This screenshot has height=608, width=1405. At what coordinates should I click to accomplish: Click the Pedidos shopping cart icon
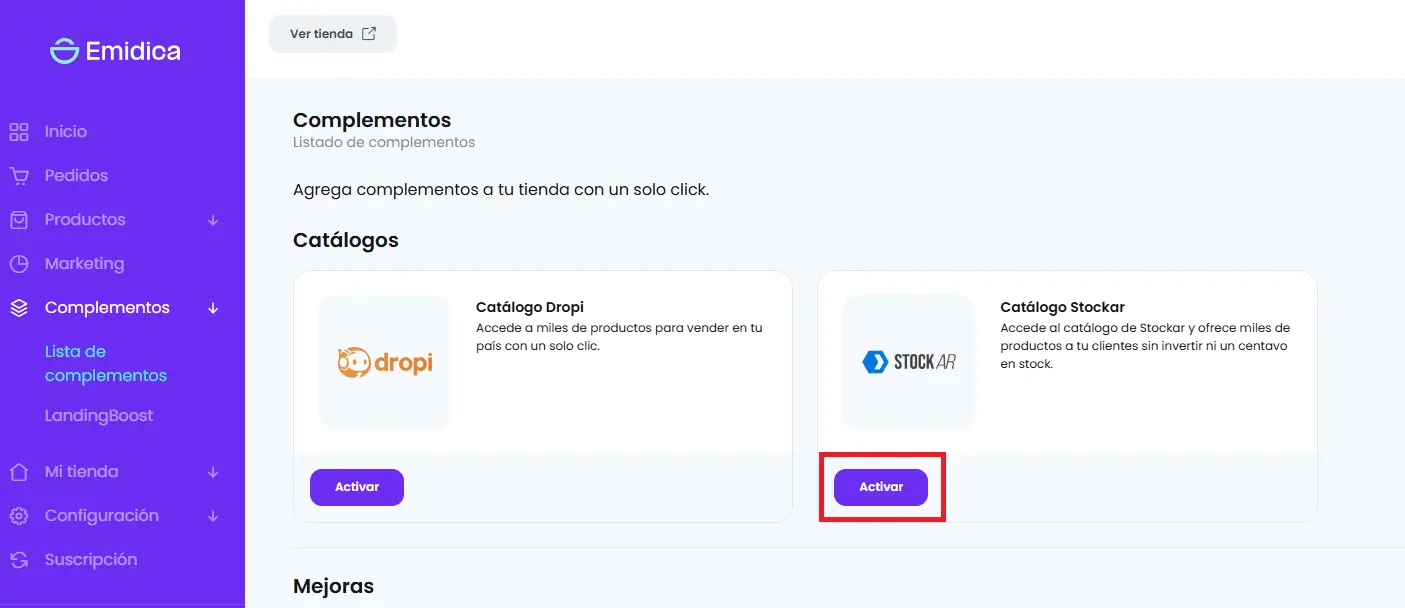click(19, 176)
